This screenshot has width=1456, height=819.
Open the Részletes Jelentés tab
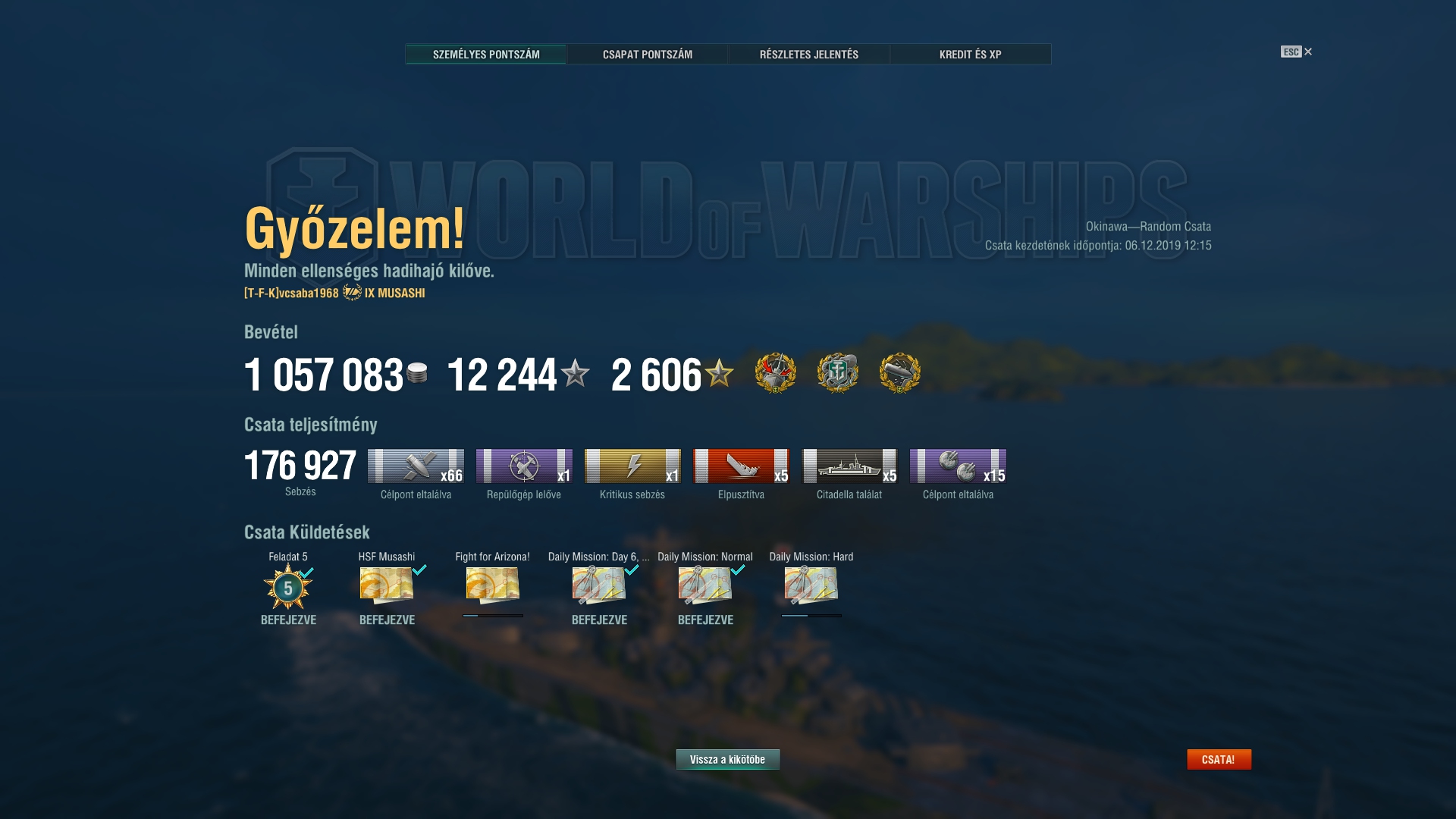point(809,55)
